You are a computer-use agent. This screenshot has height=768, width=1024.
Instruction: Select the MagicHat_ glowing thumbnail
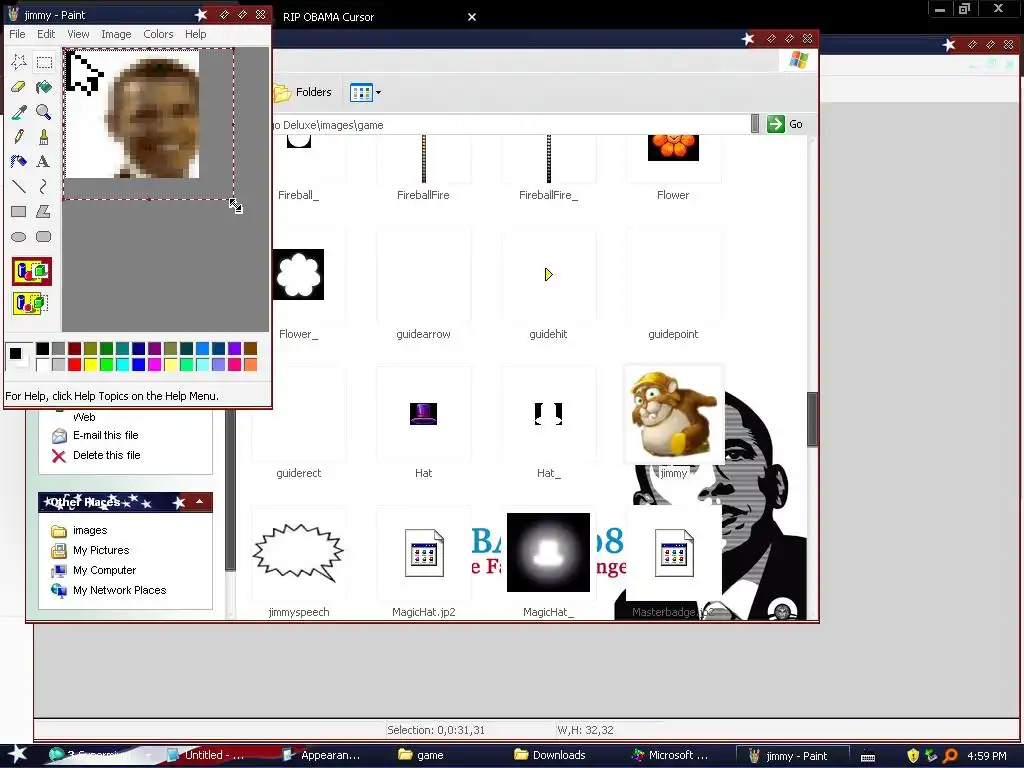click(549, 552)
